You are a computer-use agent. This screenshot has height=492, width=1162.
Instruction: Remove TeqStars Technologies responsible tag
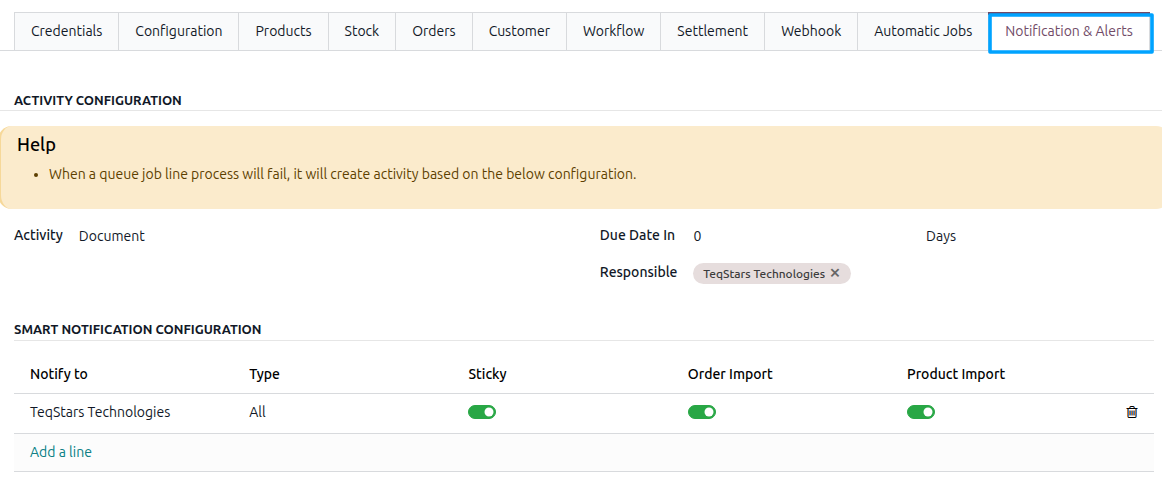pyautogui.click(x=835, y=273)
